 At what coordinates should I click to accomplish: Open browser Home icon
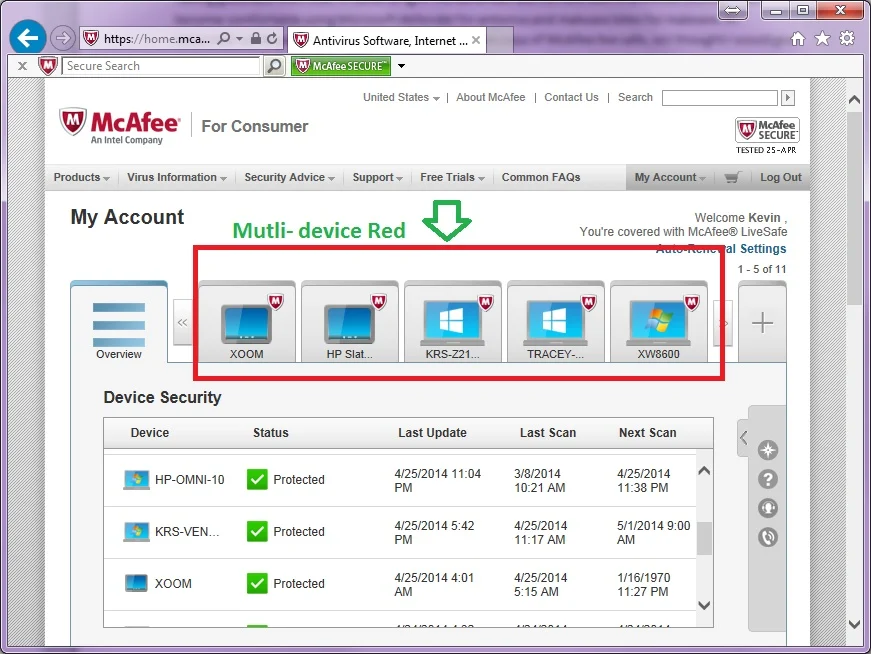[x=798, y=39]
